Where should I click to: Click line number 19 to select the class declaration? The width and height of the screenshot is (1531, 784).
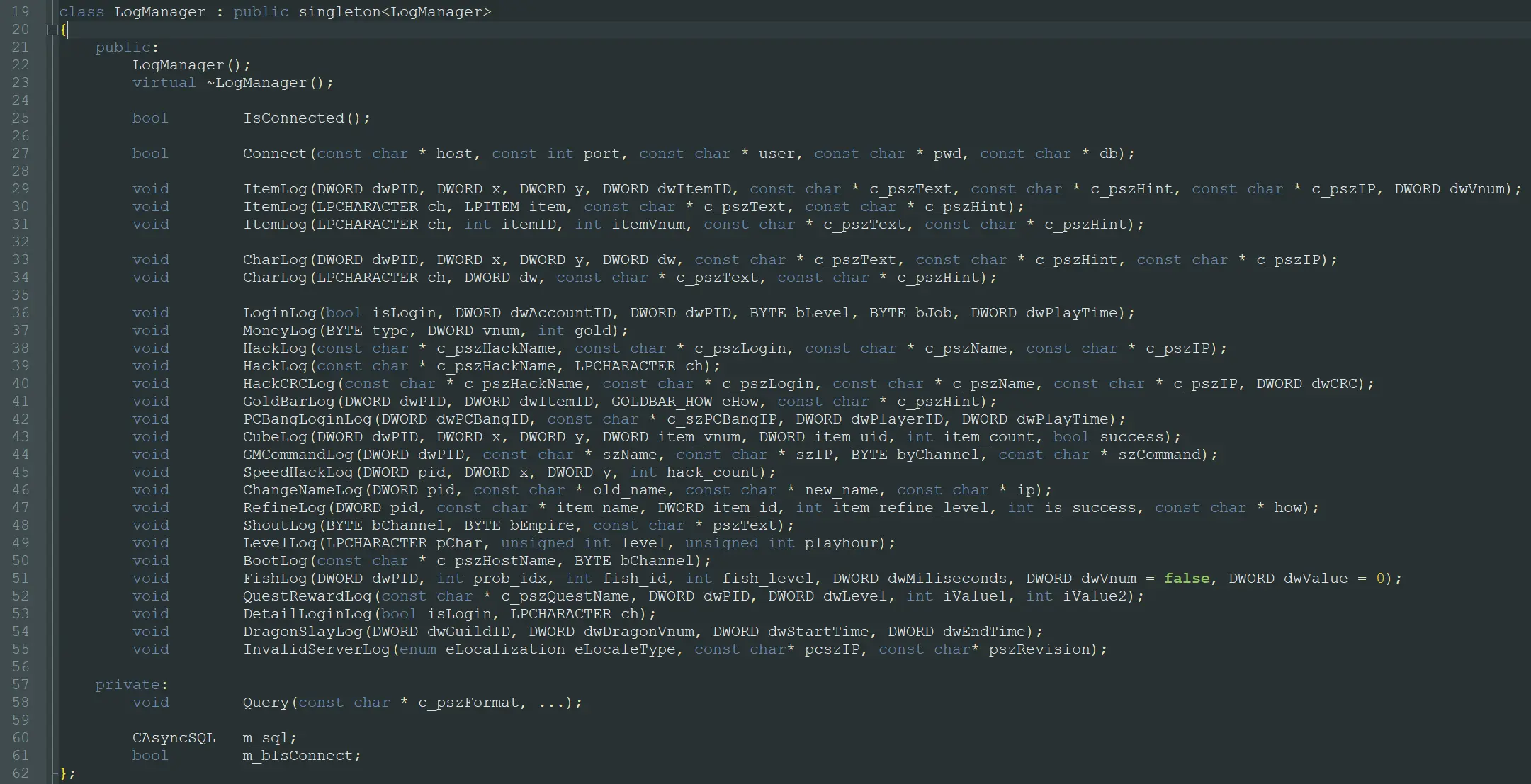tap(21, 11)
